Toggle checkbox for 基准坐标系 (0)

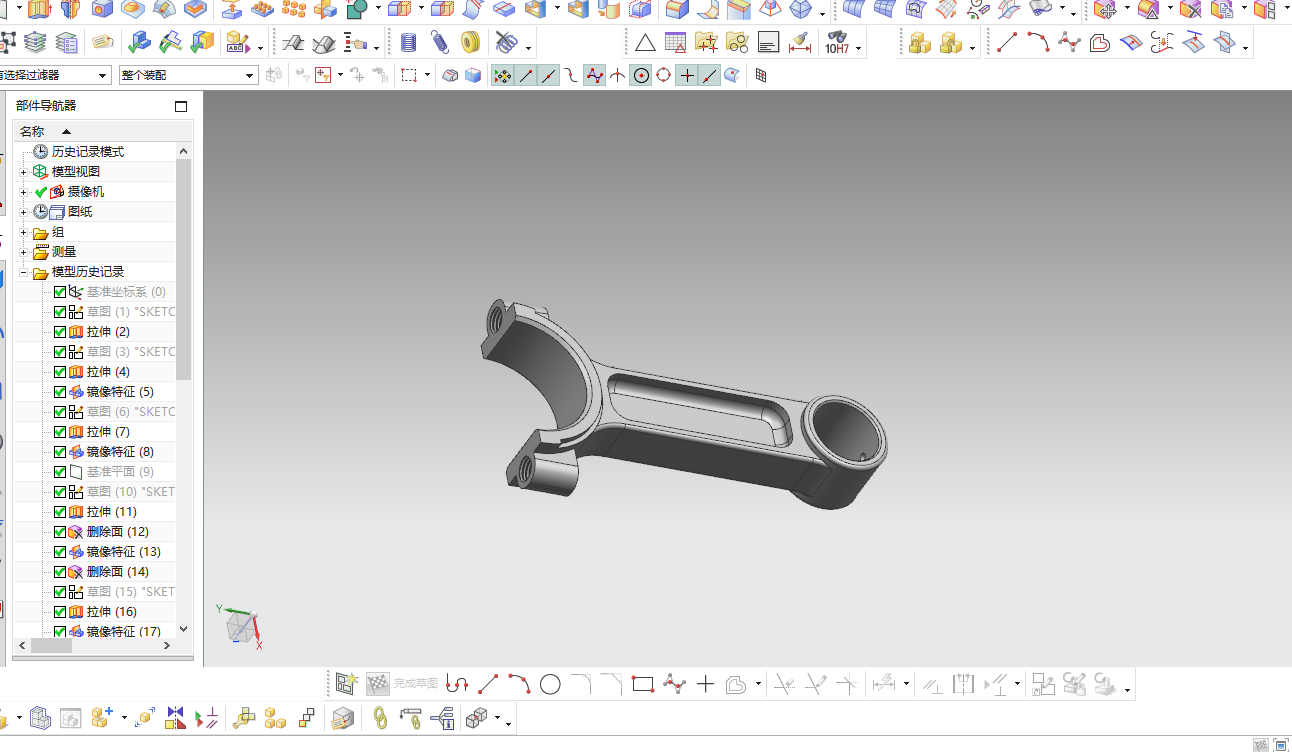(60, 292)
